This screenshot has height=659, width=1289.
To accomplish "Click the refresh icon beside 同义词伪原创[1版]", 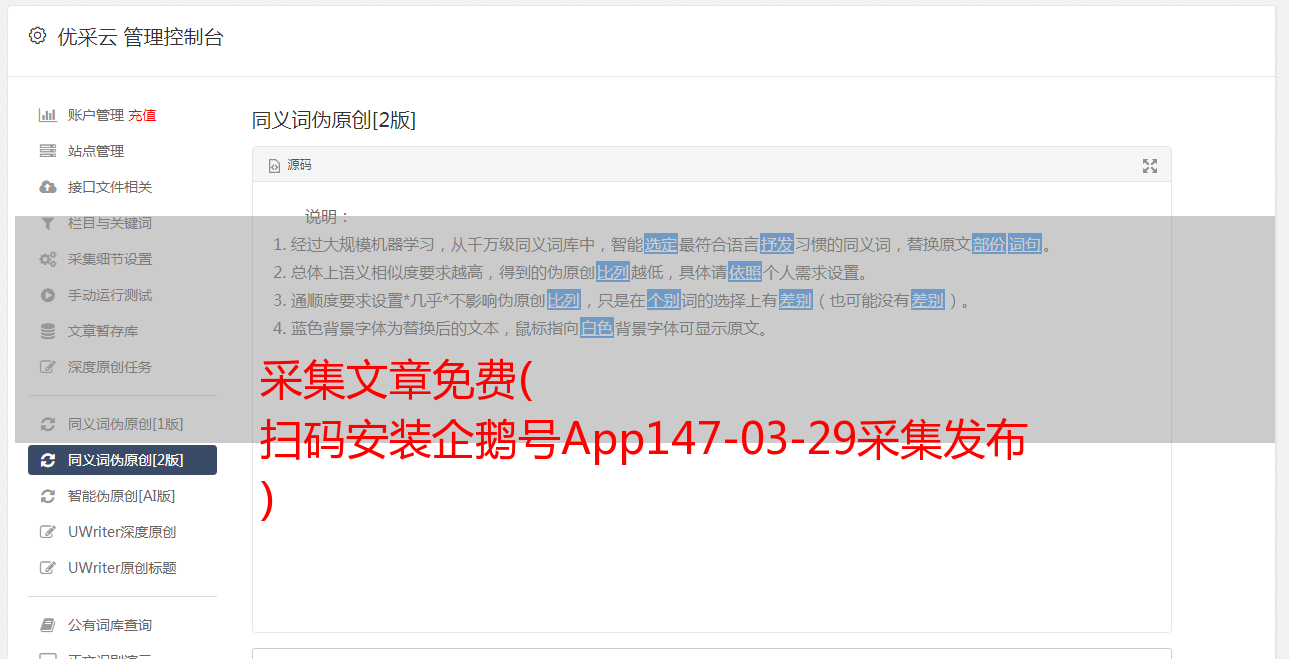I will pyautogui.click(x=47, y=424).
